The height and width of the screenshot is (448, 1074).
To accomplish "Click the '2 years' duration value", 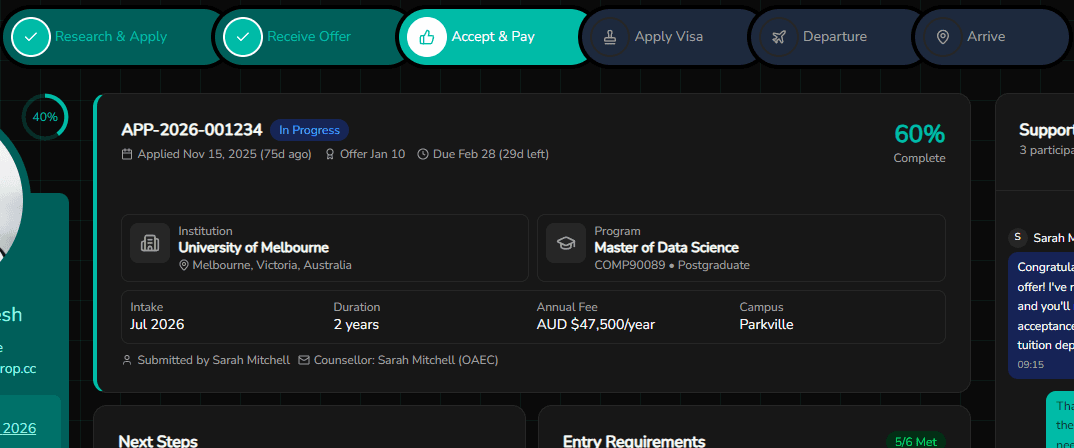I will [x=356, y=325].
